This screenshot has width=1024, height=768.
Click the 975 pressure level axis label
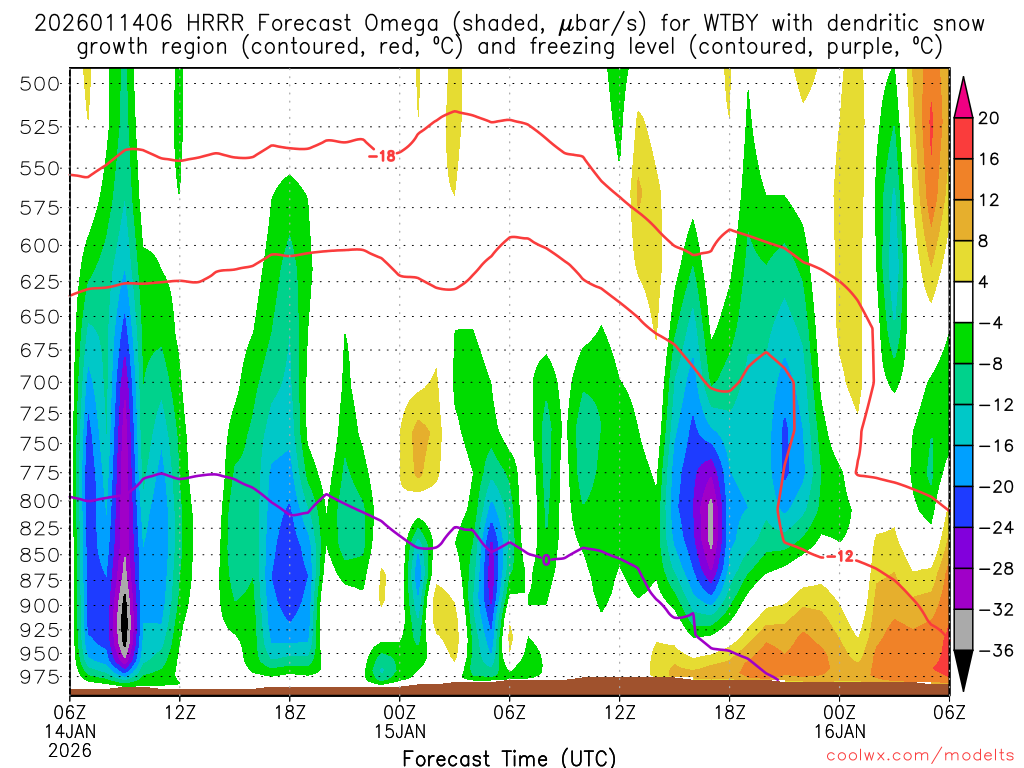click(40, 677)
